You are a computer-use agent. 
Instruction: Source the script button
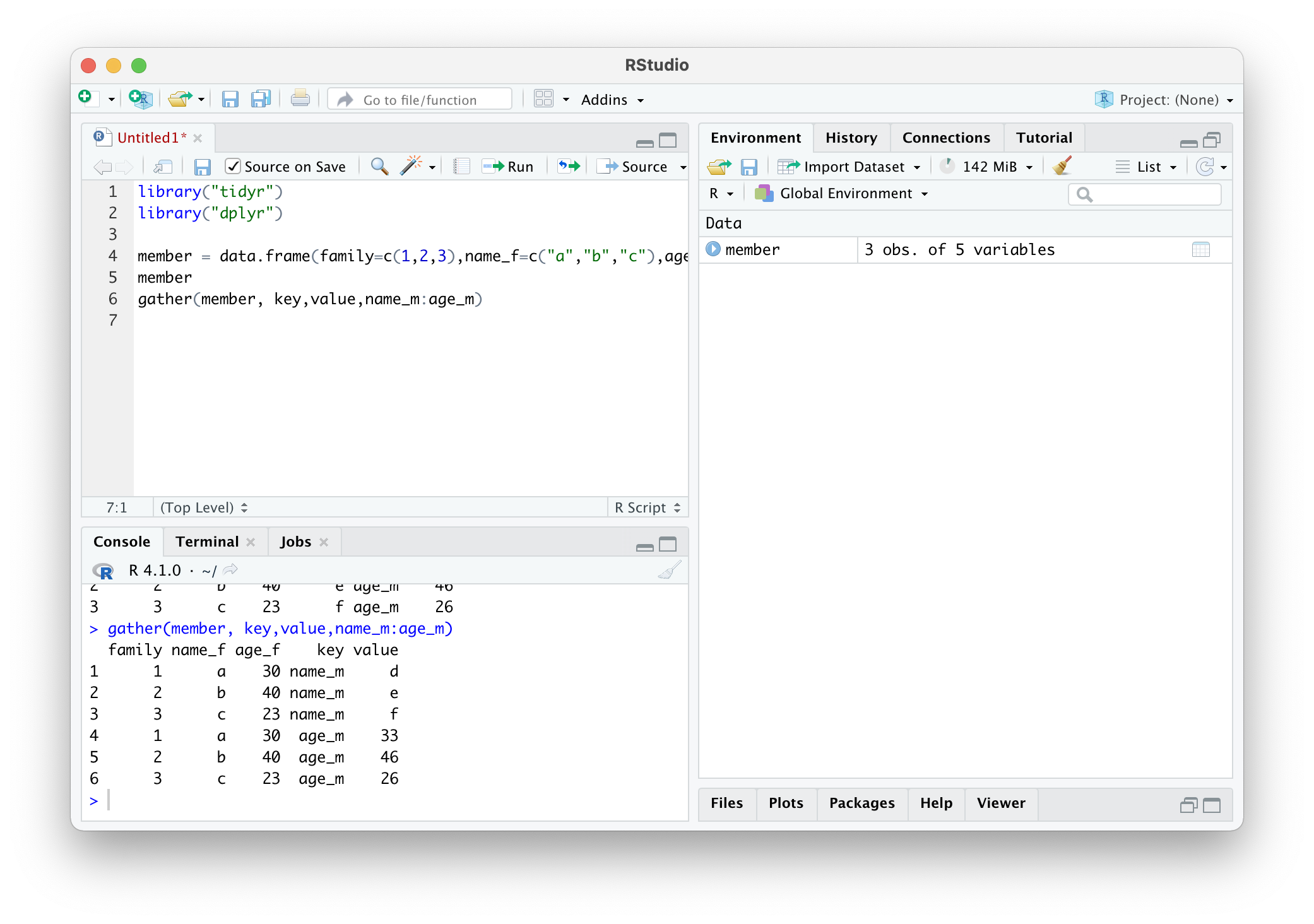click(633, 167)
